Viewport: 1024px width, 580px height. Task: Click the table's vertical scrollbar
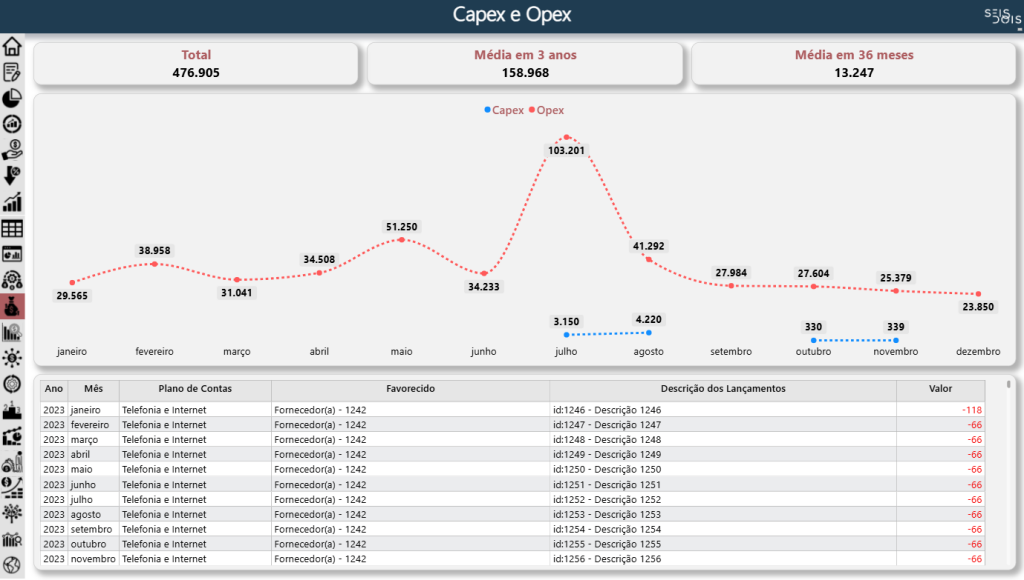point(1008,470)
